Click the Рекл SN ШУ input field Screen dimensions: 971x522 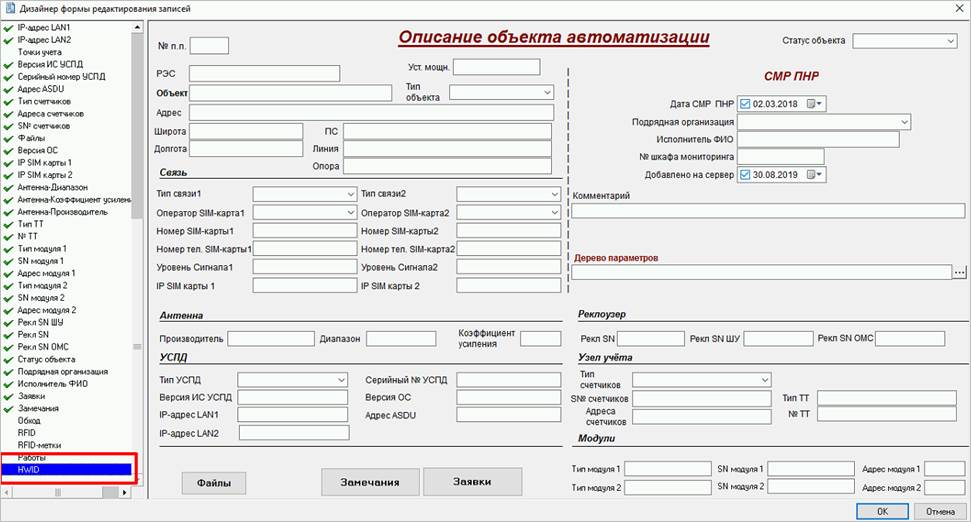(x=778, y=339)
